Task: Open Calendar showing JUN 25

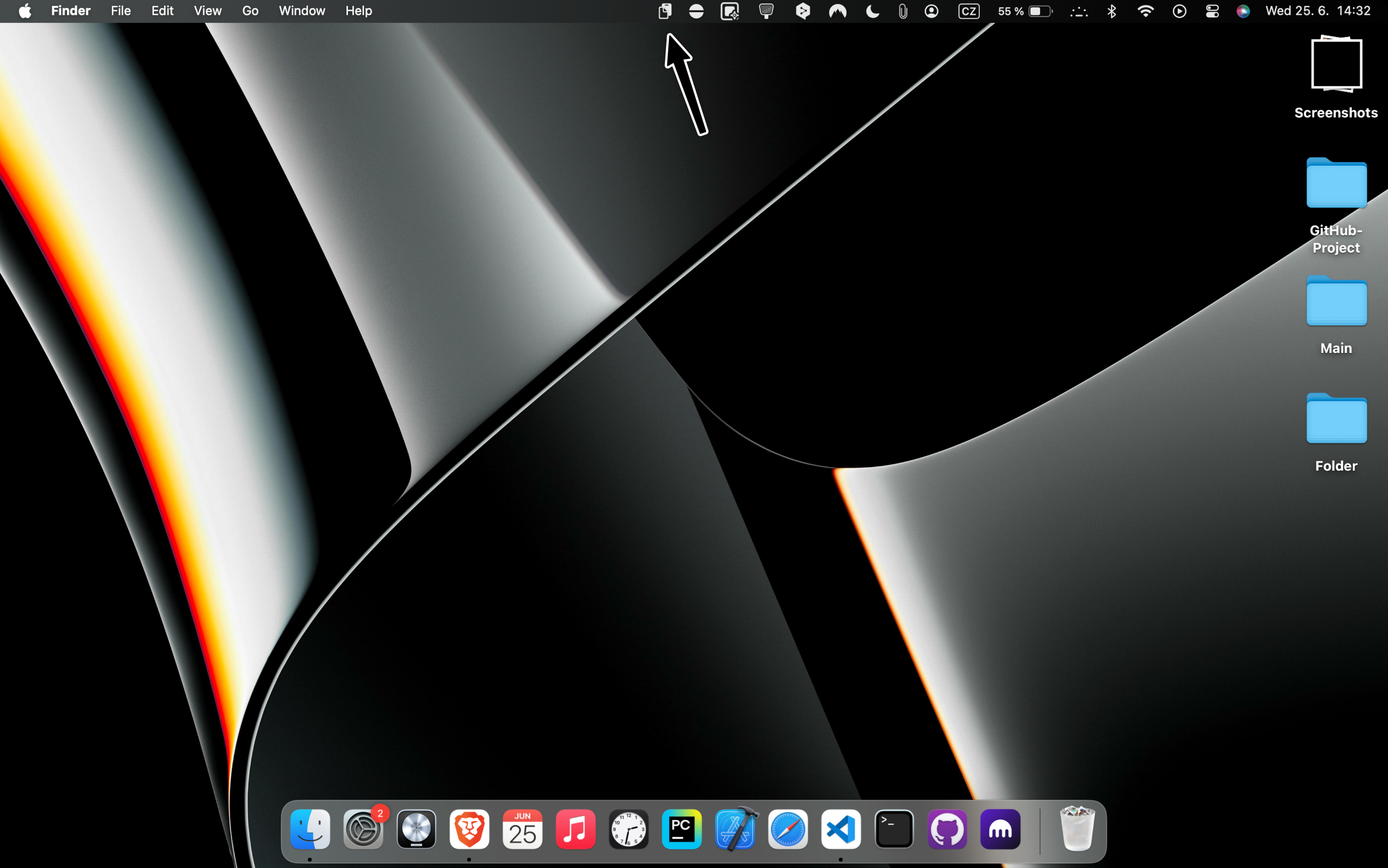Action: 522,829
